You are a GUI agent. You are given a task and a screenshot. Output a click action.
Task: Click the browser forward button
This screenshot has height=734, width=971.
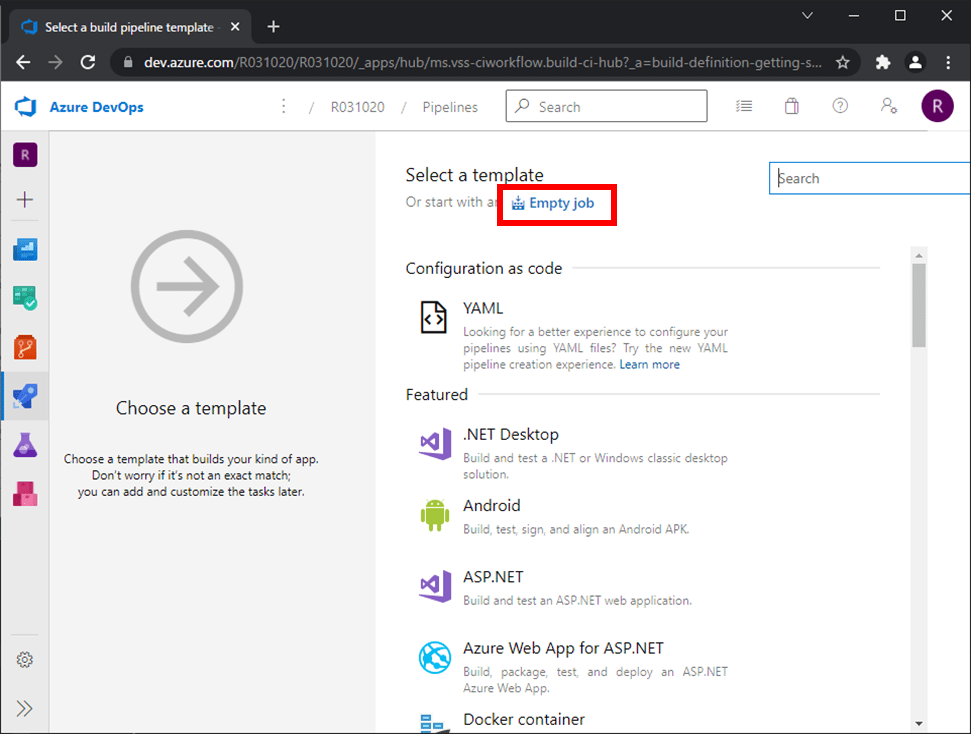tap(56, 62)
